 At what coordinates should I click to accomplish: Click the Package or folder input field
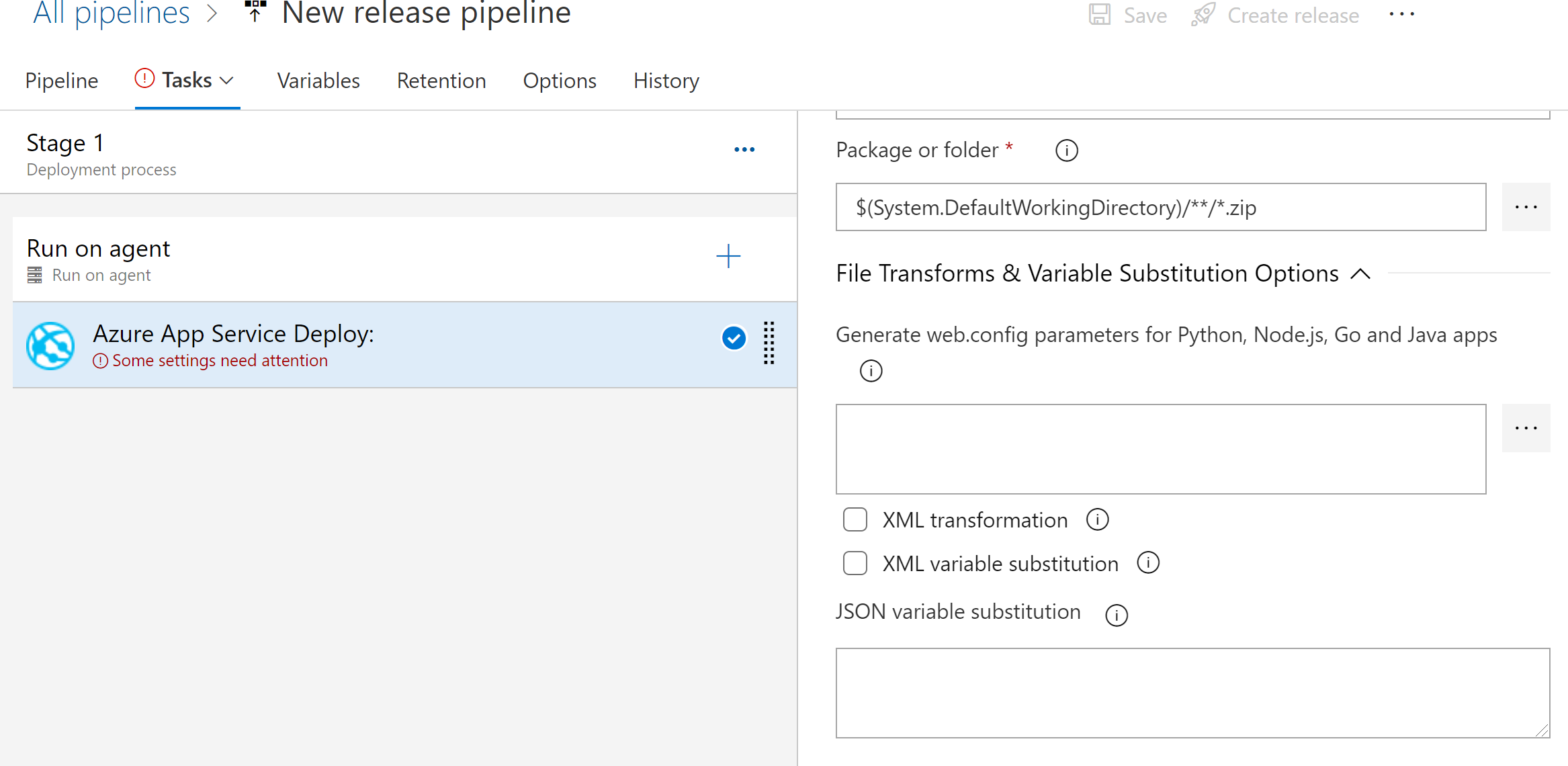[x=1160, y=207]
